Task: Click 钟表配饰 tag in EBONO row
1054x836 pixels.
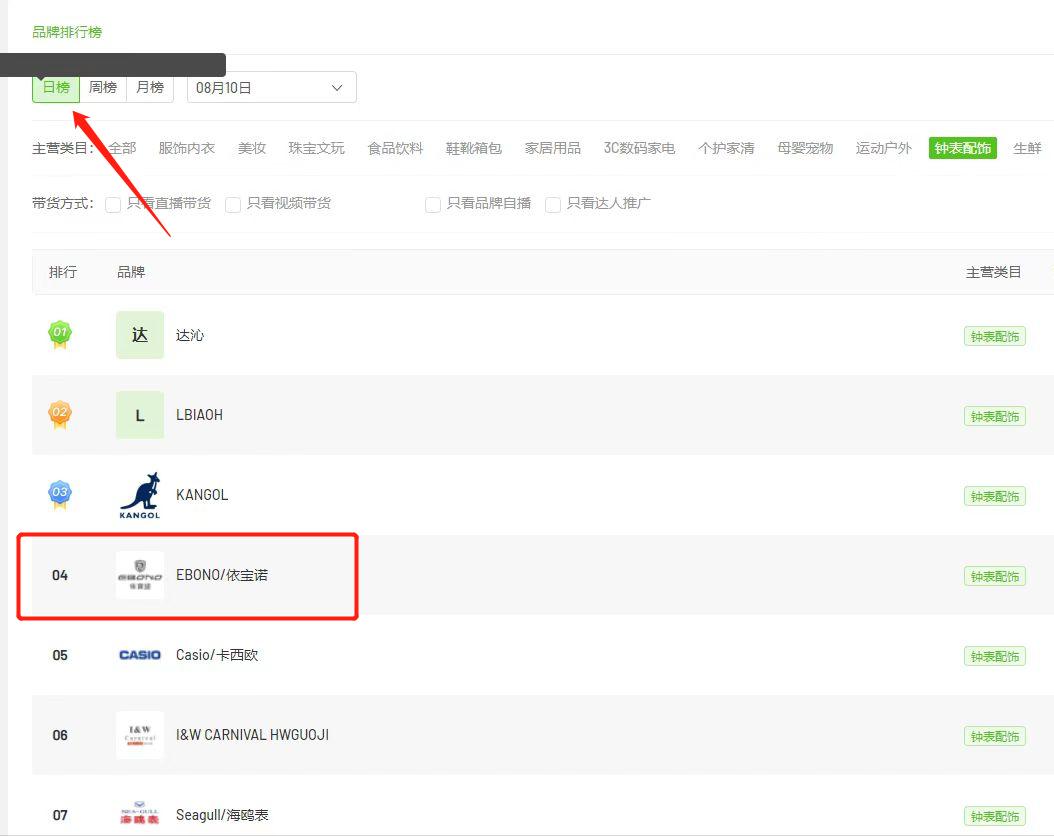Action: coord(995,576)
